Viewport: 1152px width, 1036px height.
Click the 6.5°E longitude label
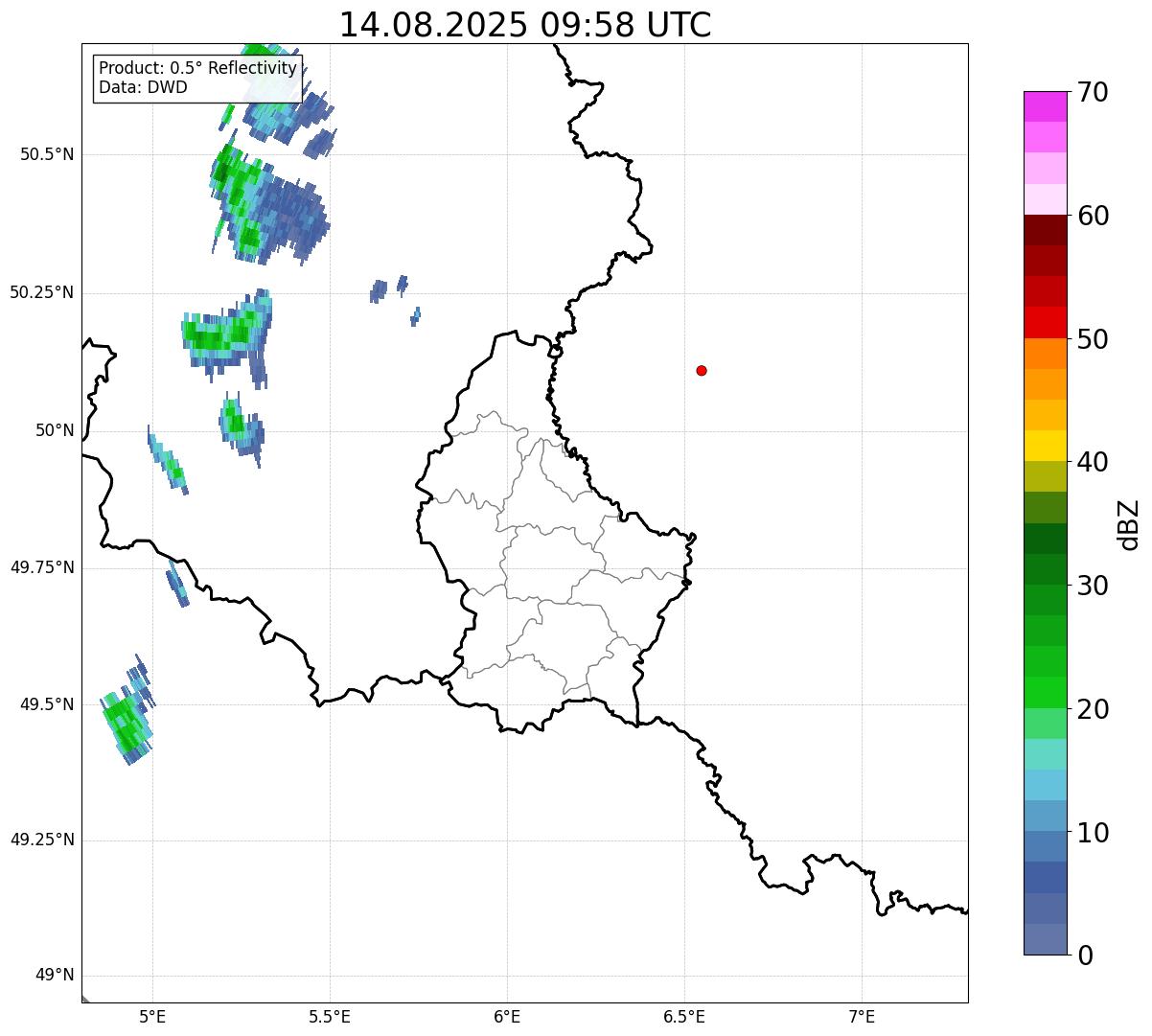pyautogui.click(x=684, y=1017)
